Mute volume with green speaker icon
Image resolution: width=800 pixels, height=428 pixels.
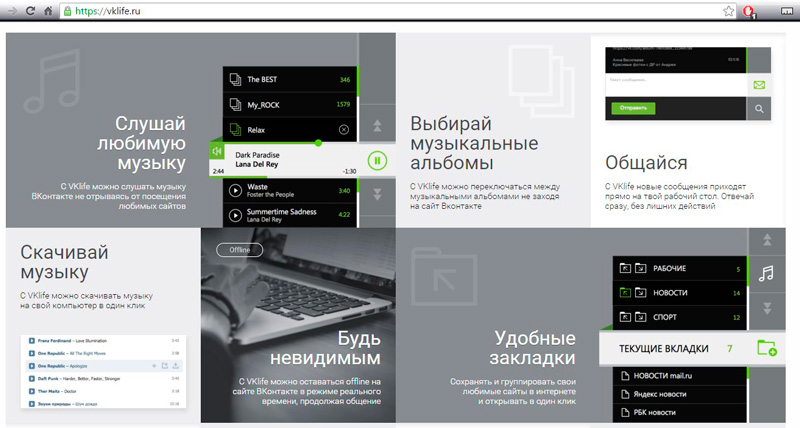click(217, 151)
